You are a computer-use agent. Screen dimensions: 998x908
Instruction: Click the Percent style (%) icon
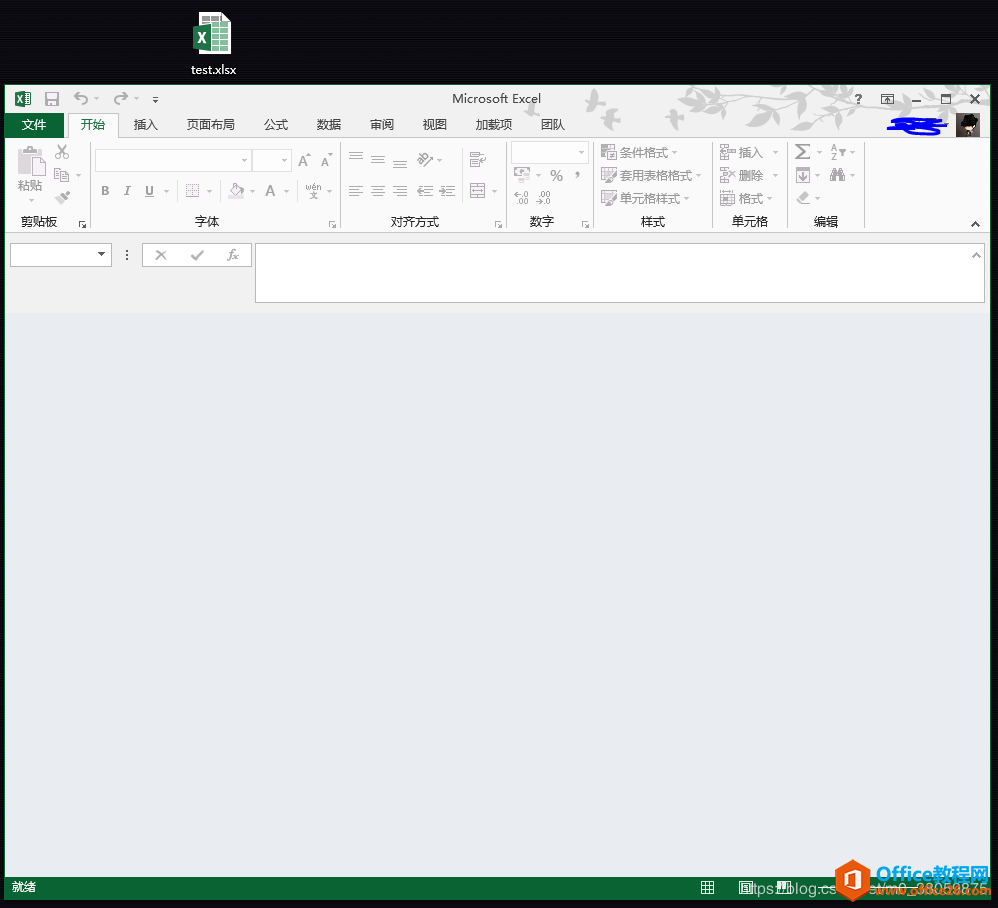point(556,175)
